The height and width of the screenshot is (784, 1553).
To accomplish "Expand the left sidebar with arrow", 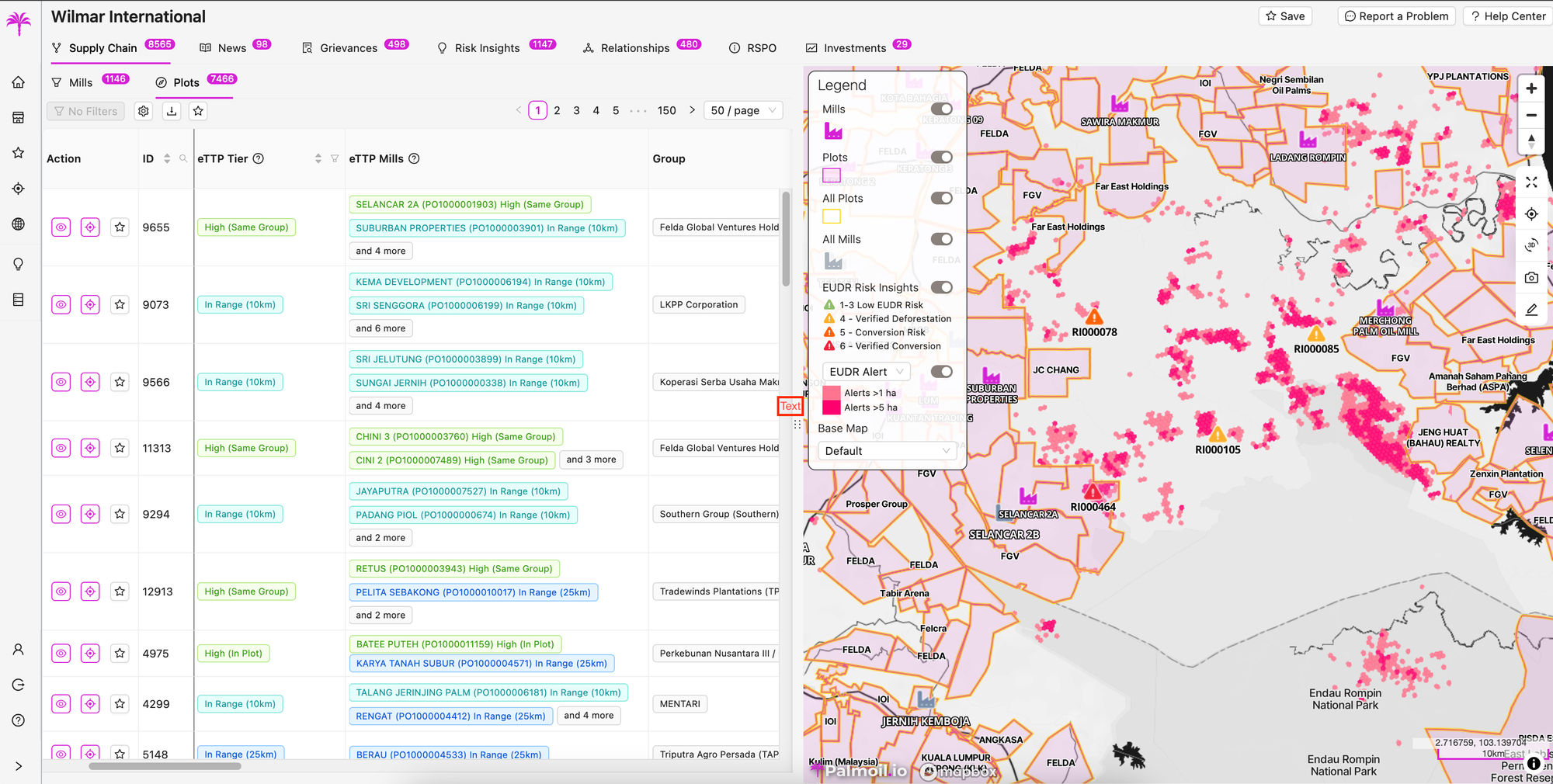I will click(x=19, y=766).
